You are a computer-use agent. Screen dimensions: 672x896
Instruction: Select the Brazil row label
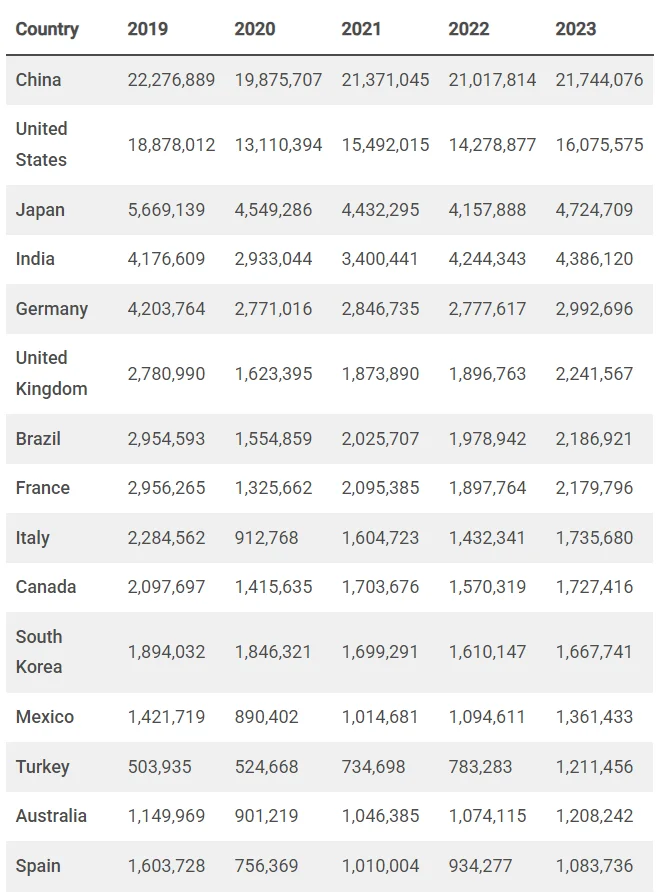click(38, 439)
